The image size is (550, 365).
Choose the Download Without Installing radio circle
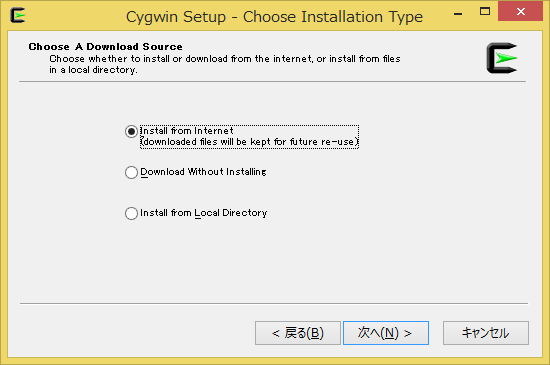tap(131, 172)
